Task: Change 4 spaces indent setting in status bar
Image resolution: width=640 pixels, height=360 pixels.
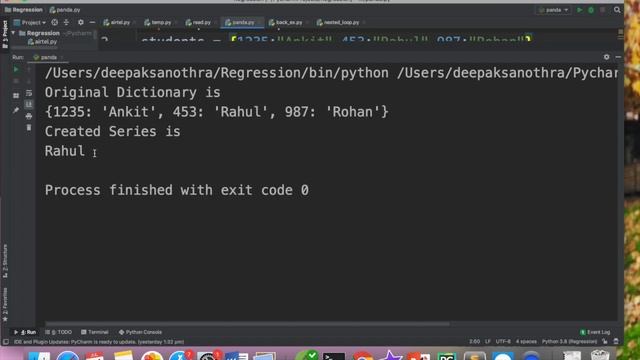Action: pyautogui.click(x=526, y=342)
